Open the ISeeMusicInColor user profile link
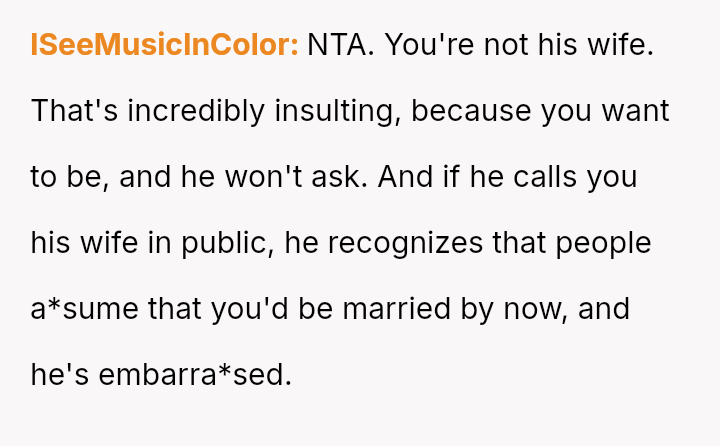 164,45
